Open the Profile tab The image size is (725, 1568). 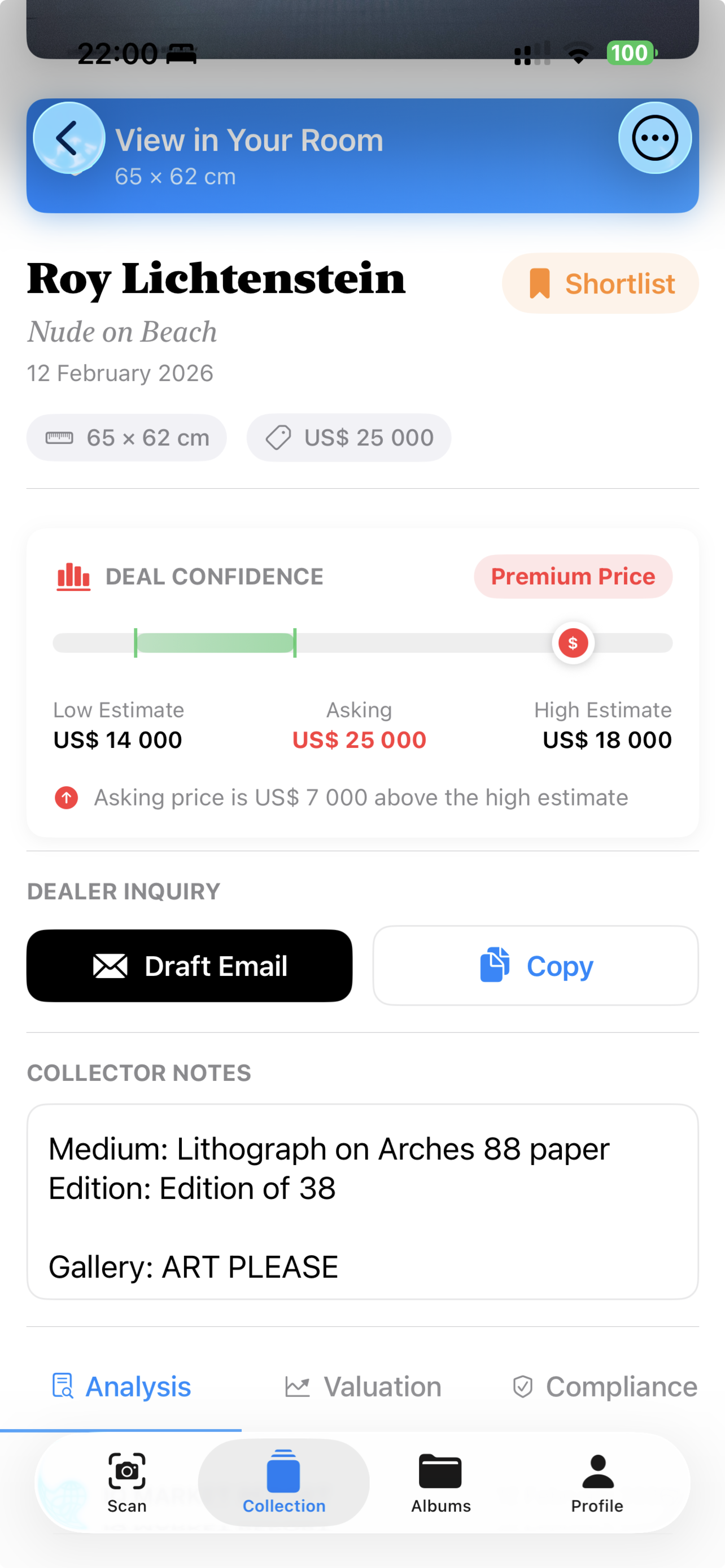pyautogui.click(x=597, y=1482)
